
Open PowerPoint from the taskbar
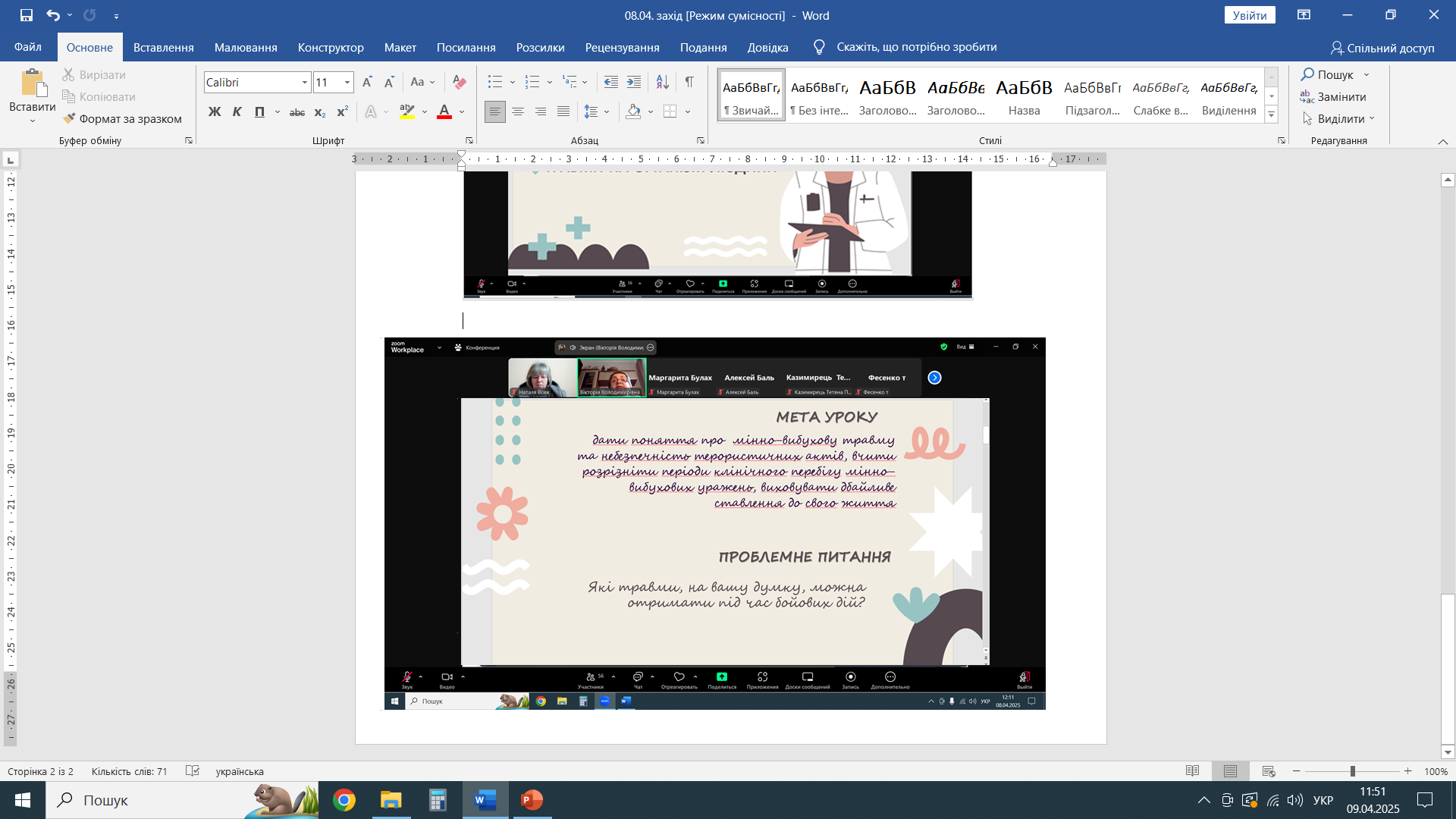pyautogui.click(x=532, y=800)
